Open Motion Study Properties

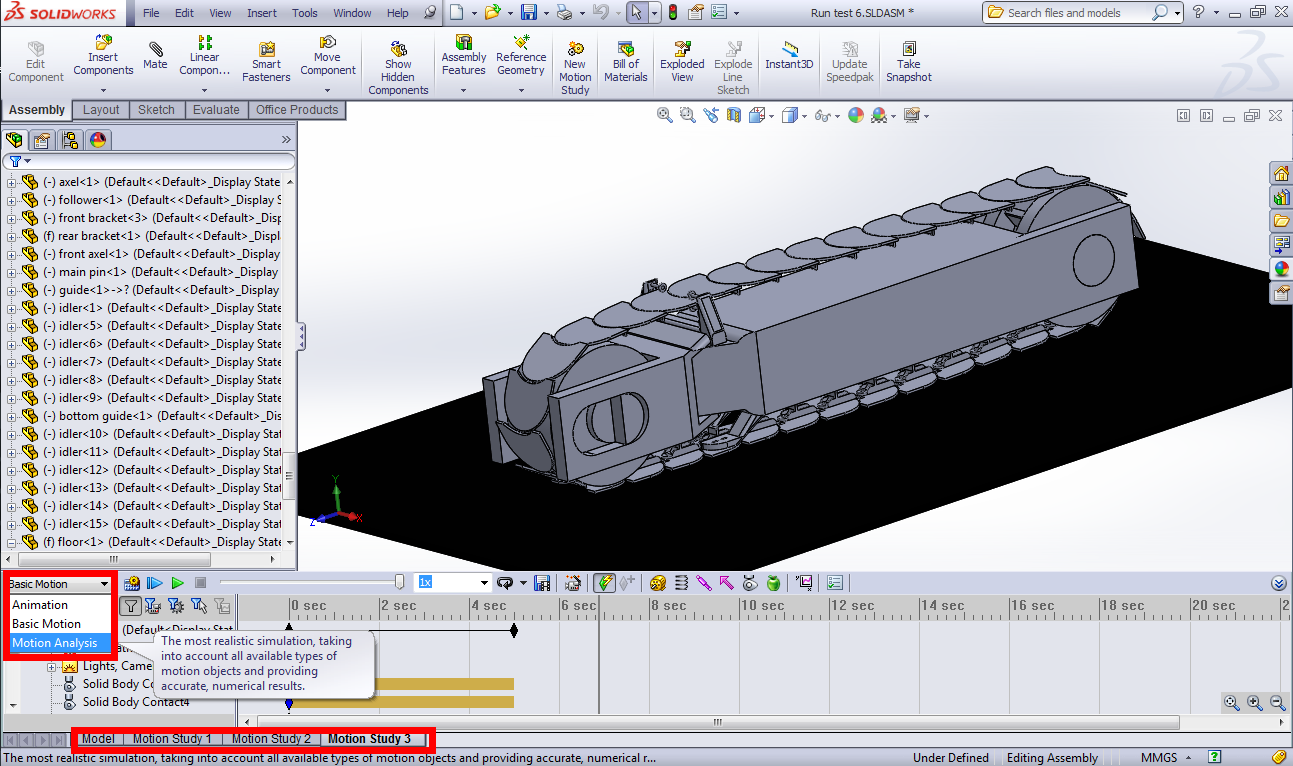point(835,583)
